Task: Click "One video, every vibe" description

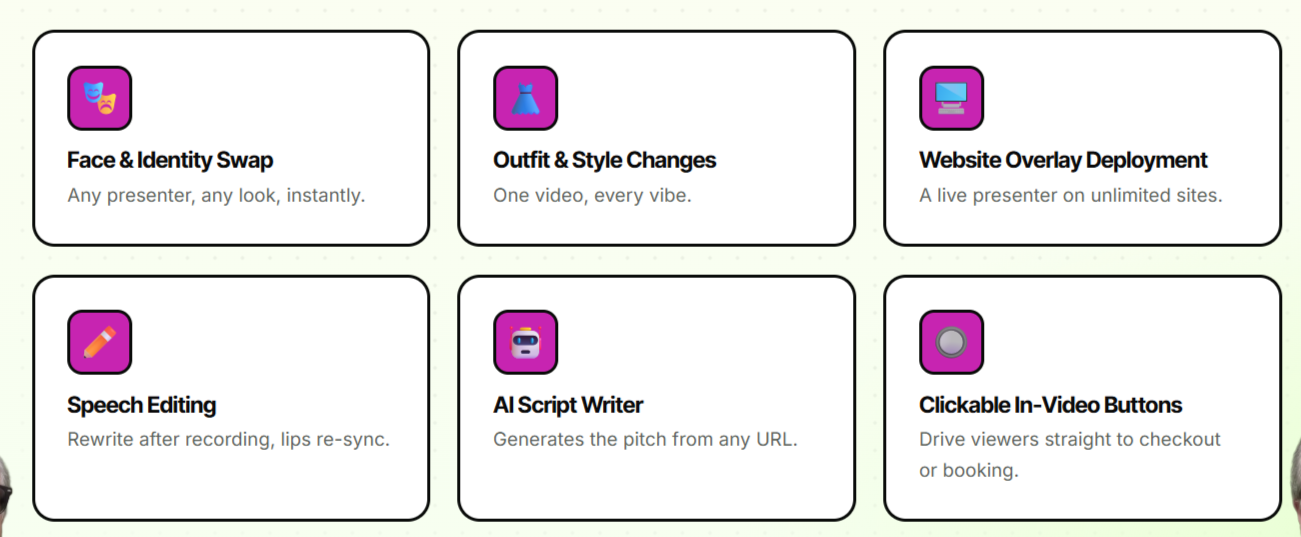Action: [592, 196]
